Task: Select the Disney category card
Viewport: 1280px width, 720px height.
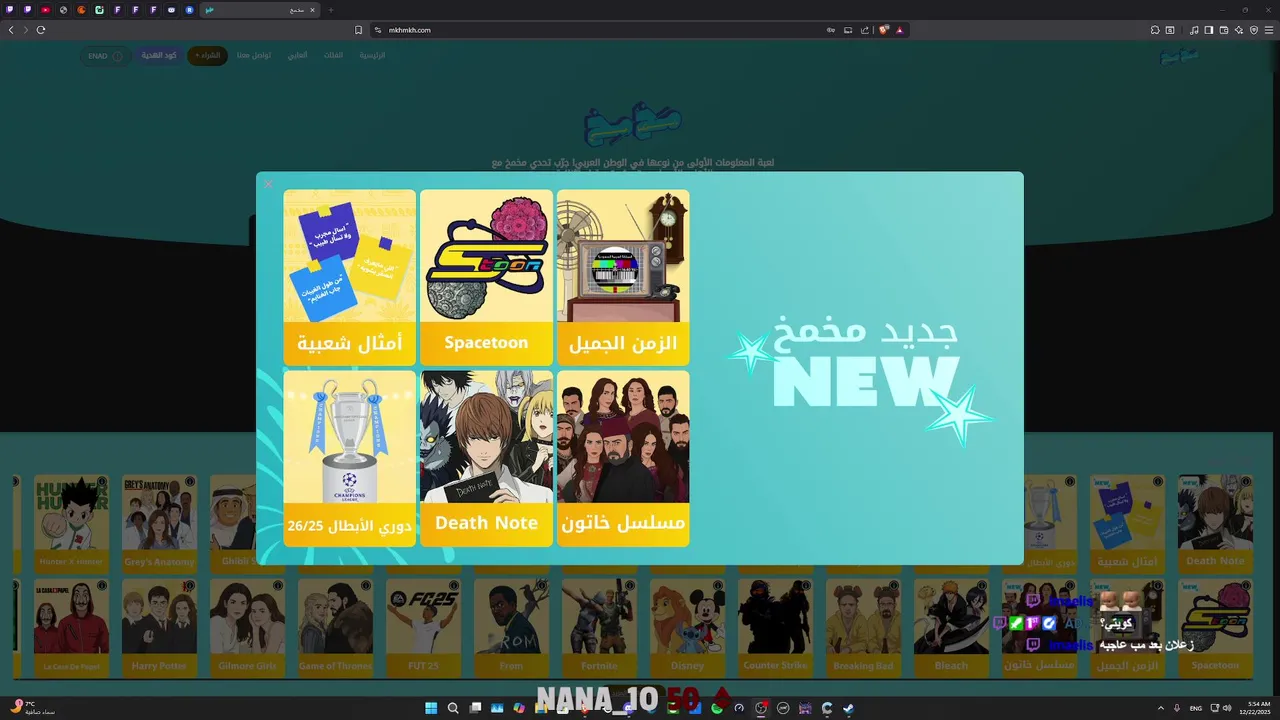Action: pos(687,628)
